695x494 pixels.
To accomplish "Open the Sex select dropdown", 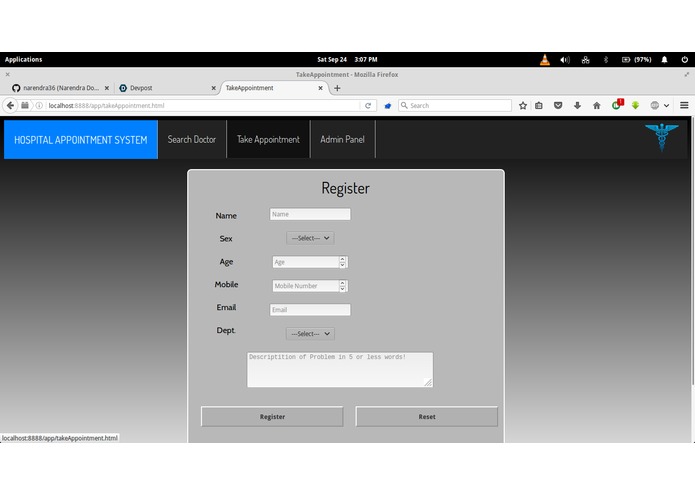I will pyautogui.click(x=310, y=238).
